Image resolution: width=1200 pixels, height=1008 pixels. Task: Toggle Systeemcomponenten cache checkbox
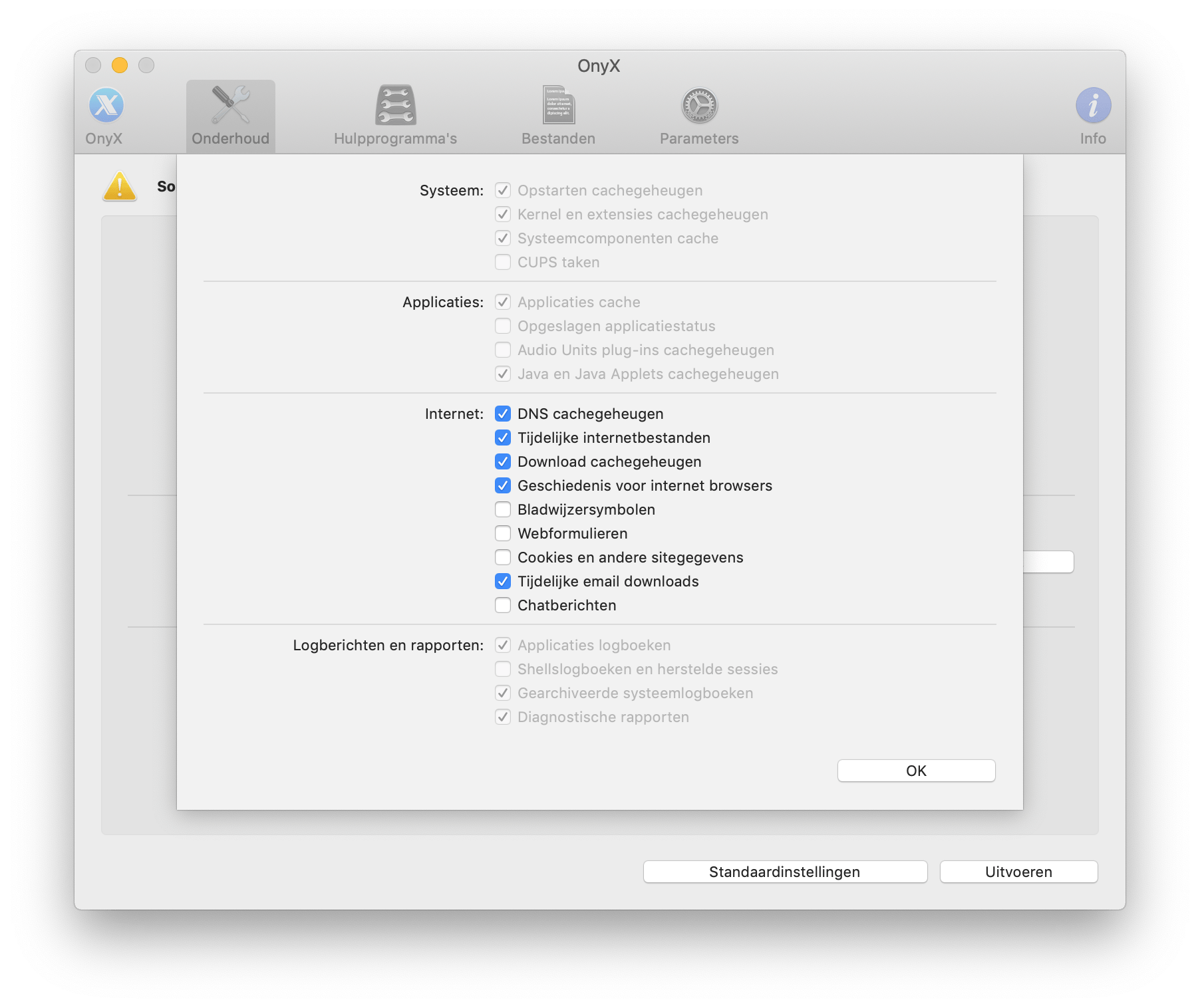[x=503, y=238]
